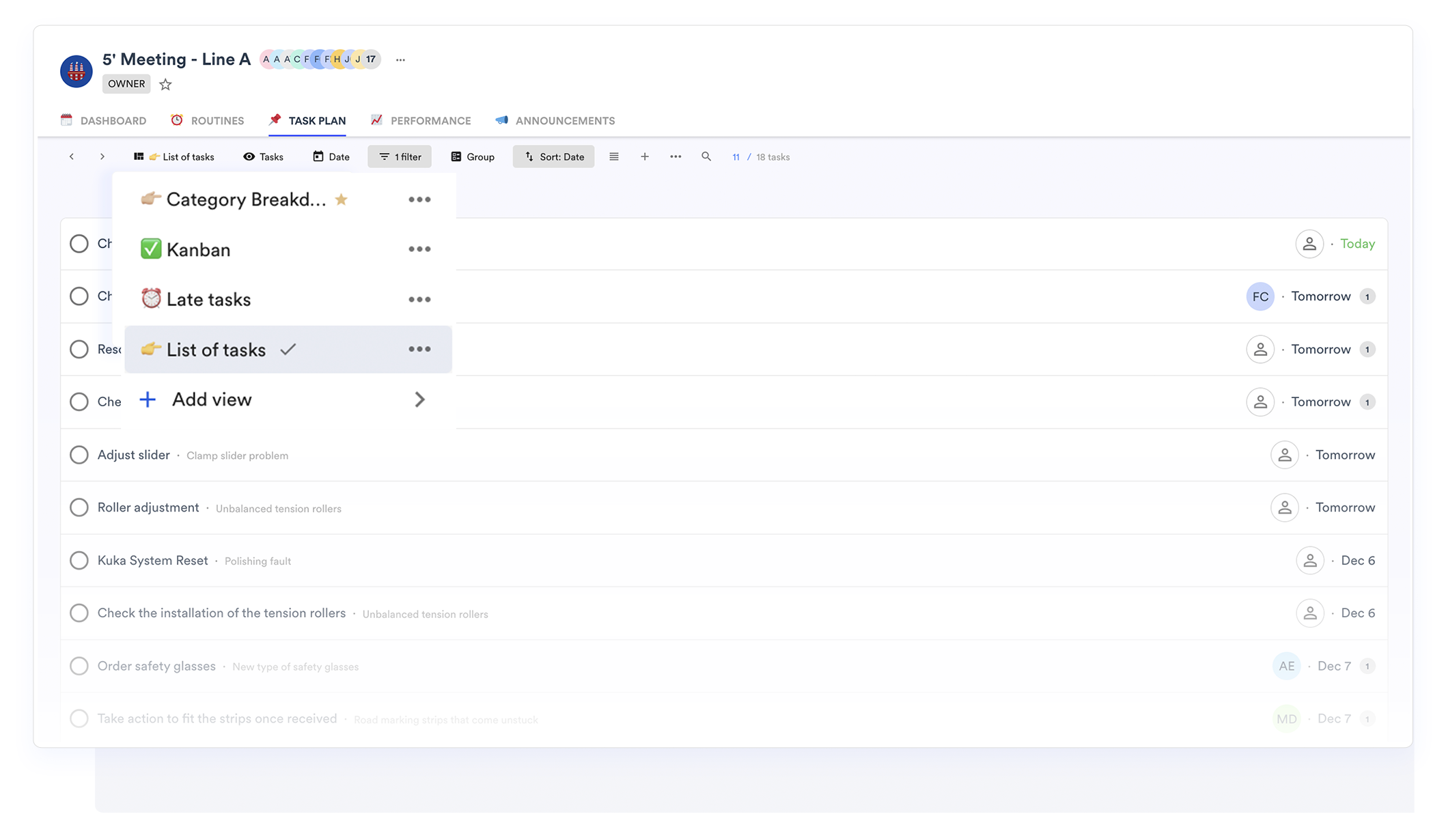Open the Sort: Date dropdown

tap(554, 156)
